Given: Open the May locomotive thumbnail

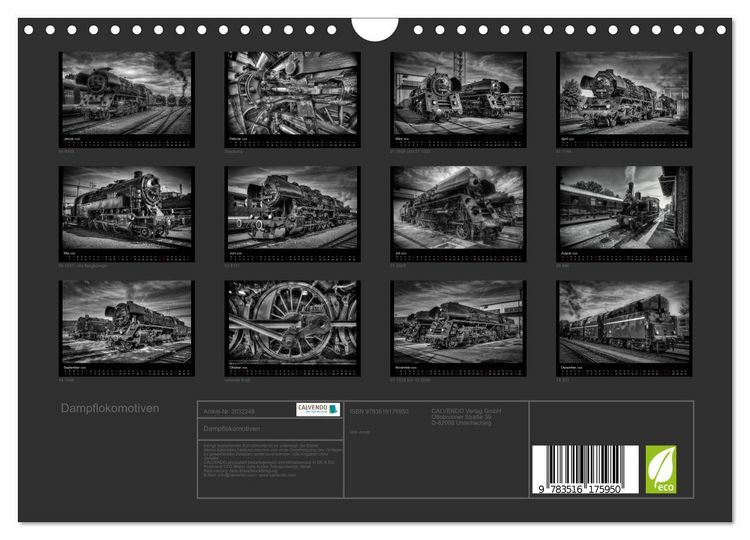Looking at the screenshot, I should click(127, 214).
